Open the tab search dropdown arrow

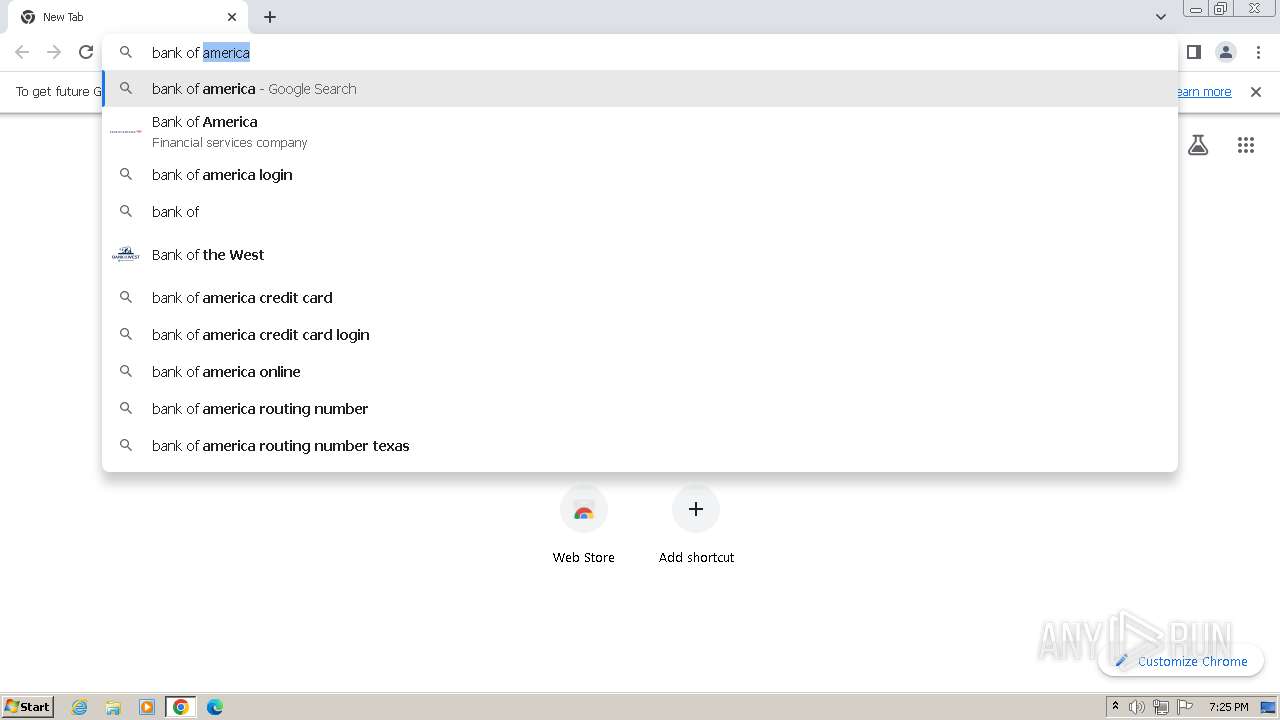[1161, 17]
